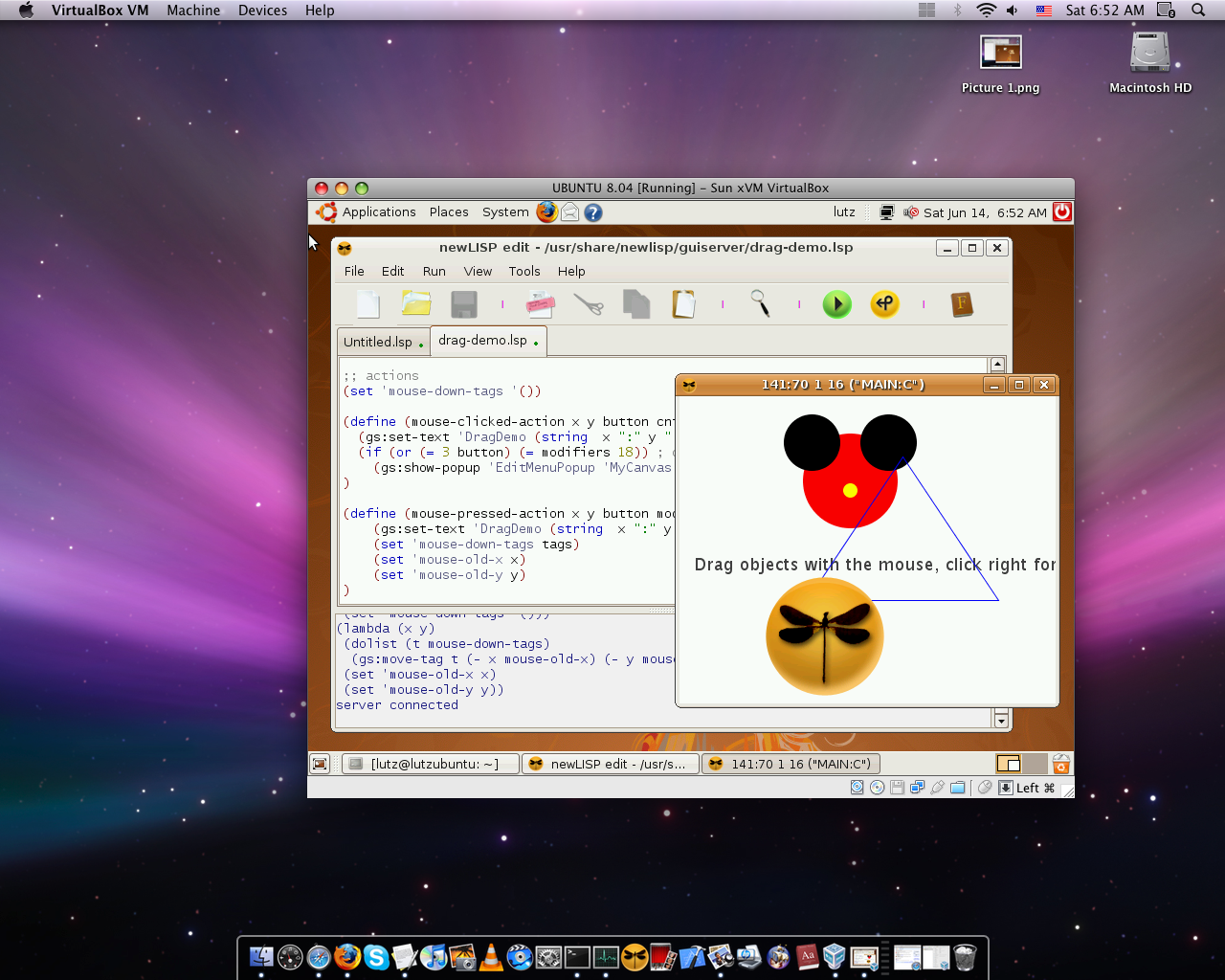Open the Devices menu in macOS menu bar

click(x=262, y=11)
